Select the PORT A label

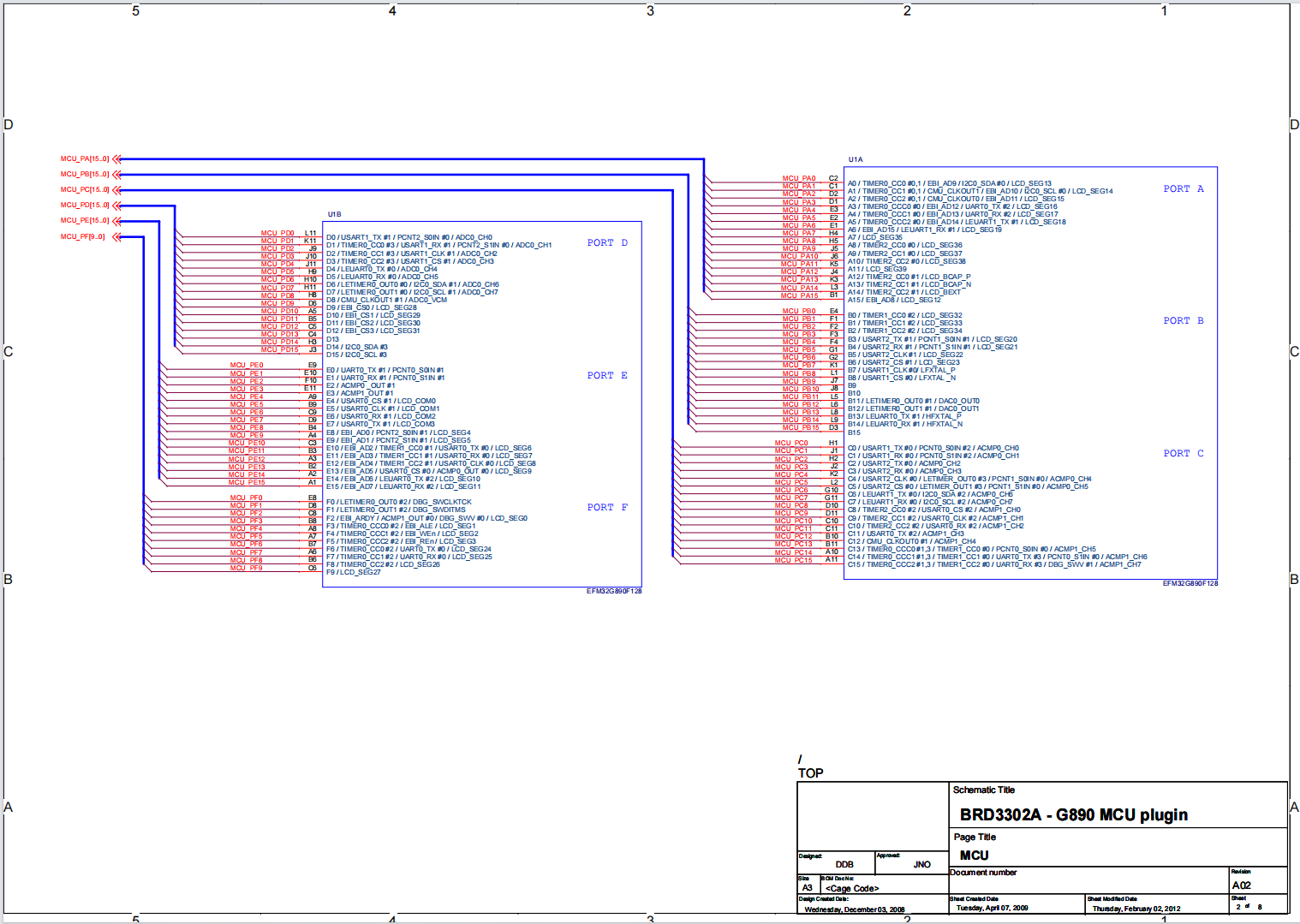click(x=1183, y=189)
